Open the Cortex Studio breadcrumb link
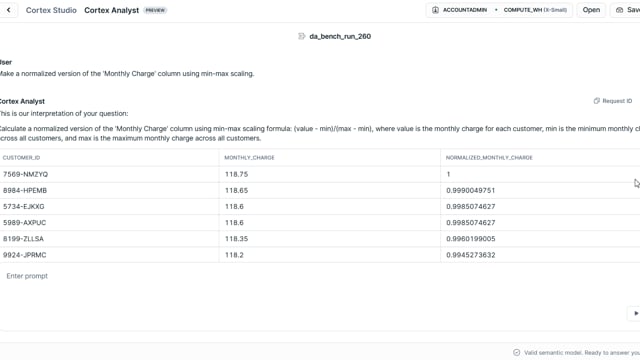 51,10
